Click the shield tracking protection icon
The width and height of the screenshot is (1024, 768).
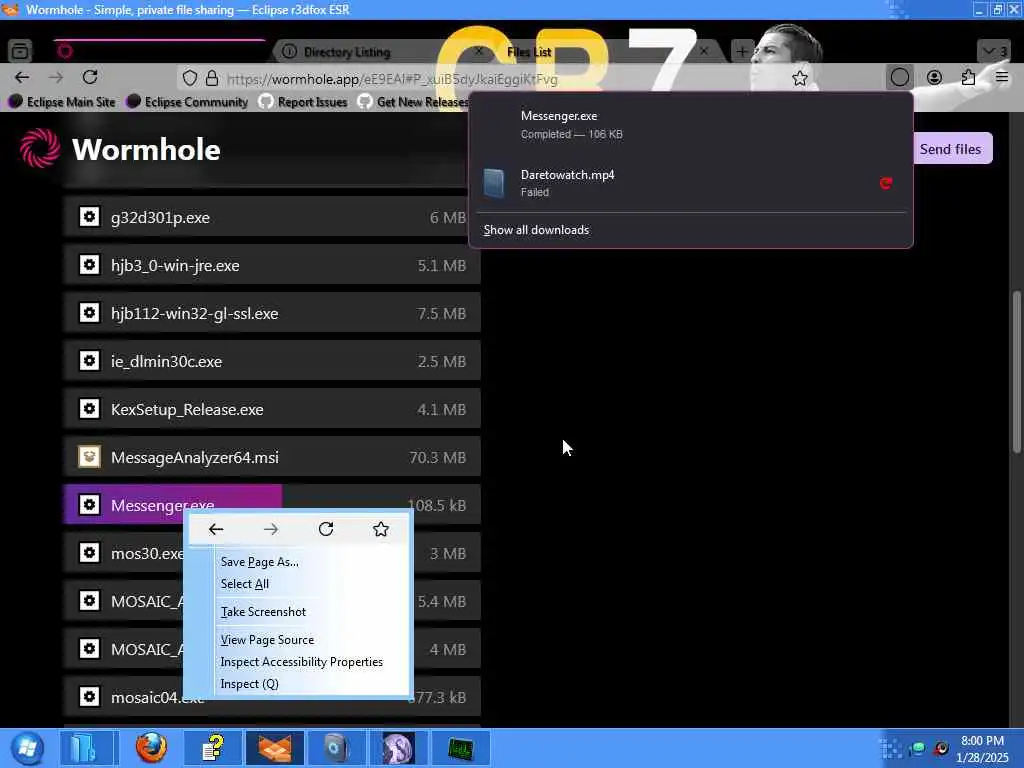pyautogui.click(x=189, y=78)
